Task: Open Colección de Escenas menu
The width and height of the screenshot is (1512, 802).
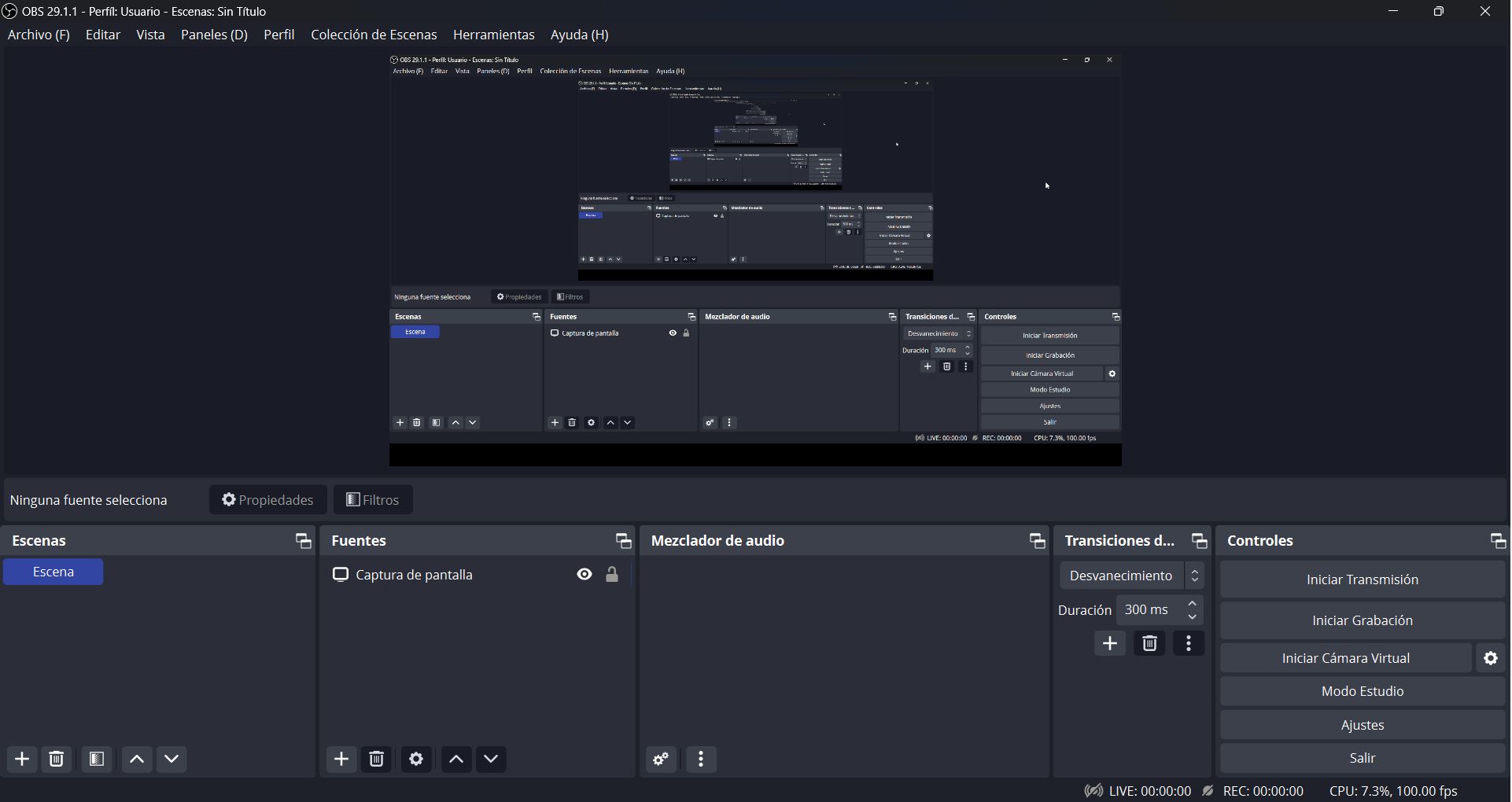Action: [374, 35]
